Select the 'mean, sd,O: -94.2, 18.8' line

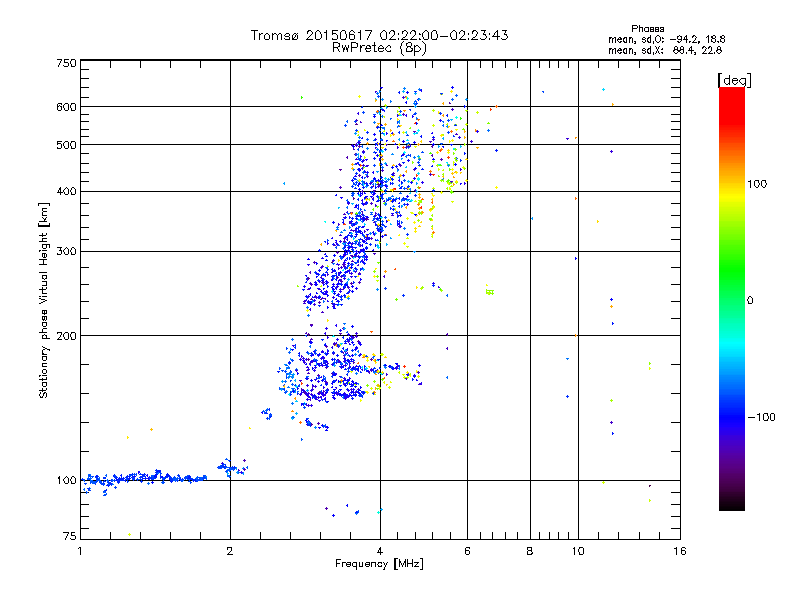(666, 39)
